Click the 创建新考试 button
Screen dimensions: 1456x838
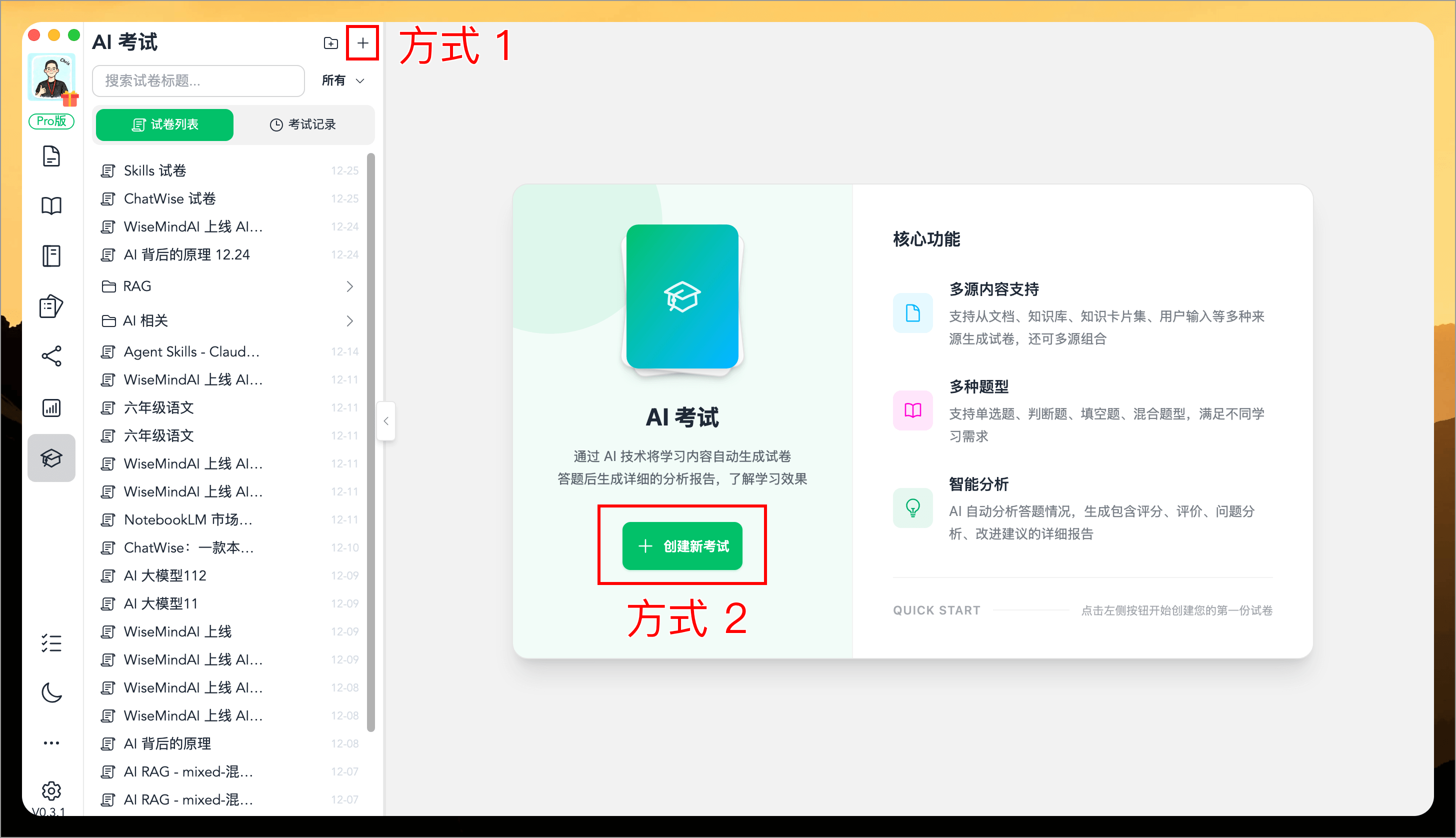coord(682,545)
